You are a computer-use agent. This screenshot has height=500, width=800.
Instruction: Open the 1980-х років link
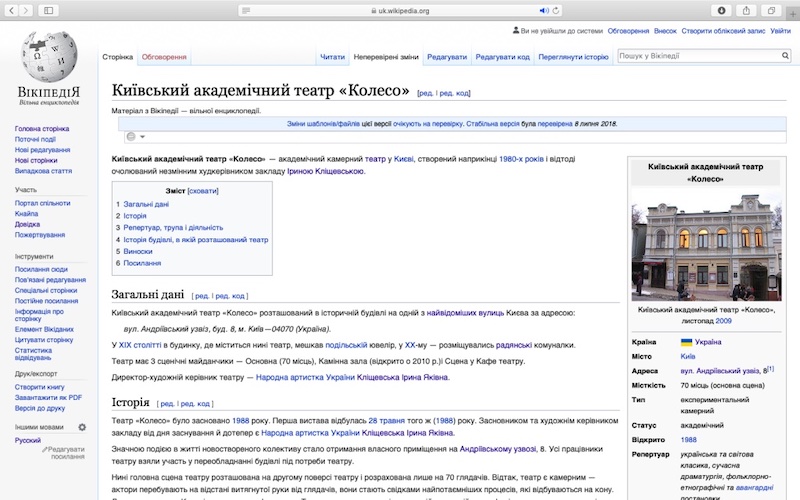click(x=521, y=159)
